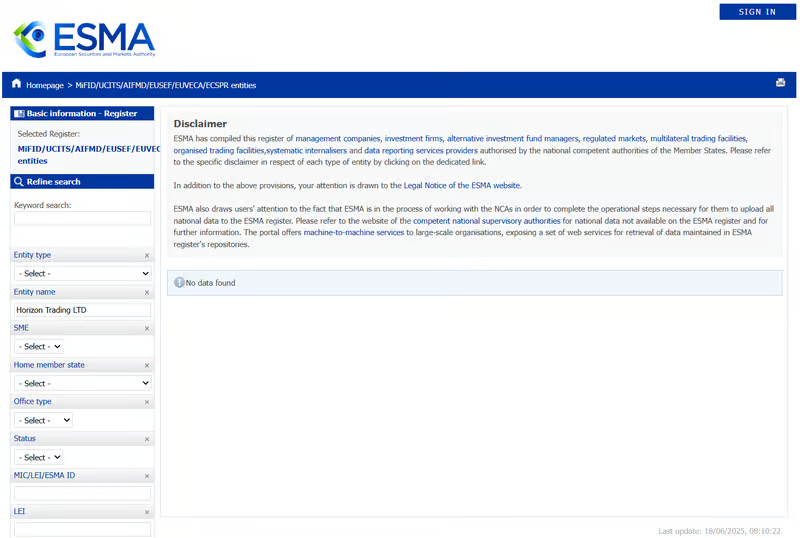Click the Keyword search input field

pyautogui.click(x=82, y=219)
